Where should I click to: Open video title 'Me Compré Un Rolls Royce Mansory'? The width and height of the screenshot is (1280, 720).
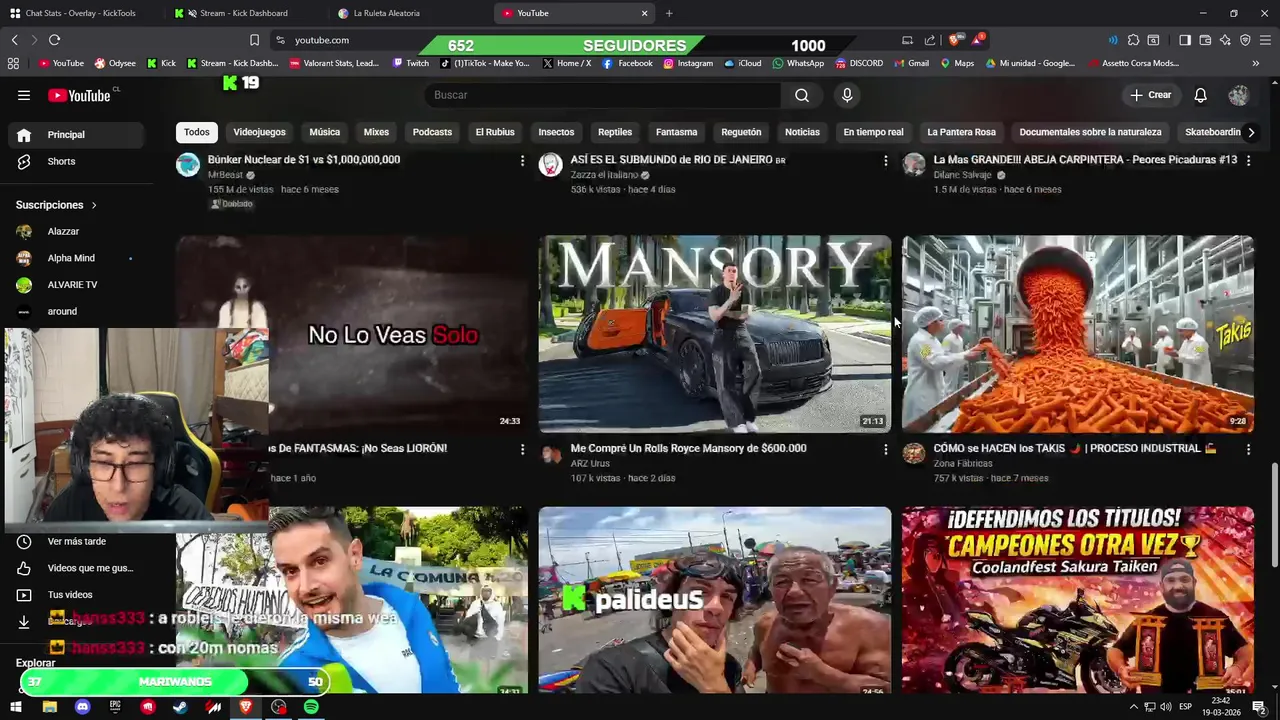pyautogui.click(x=688, y=449)
